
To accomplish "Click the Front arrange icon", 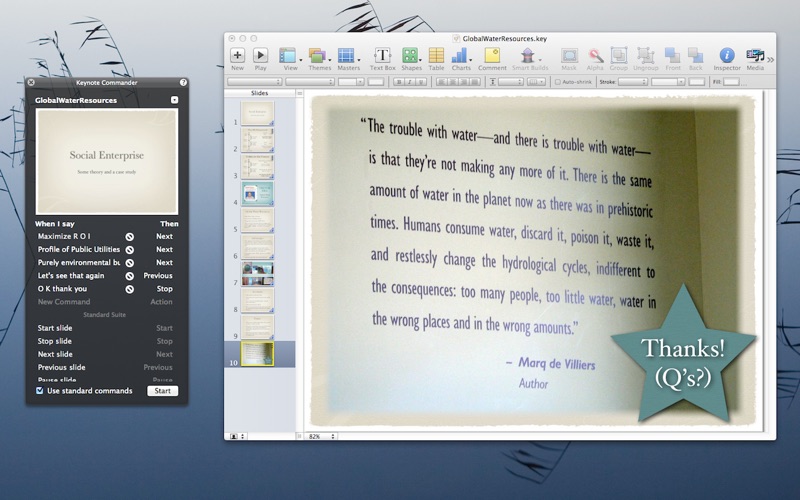I will point(672,55).
